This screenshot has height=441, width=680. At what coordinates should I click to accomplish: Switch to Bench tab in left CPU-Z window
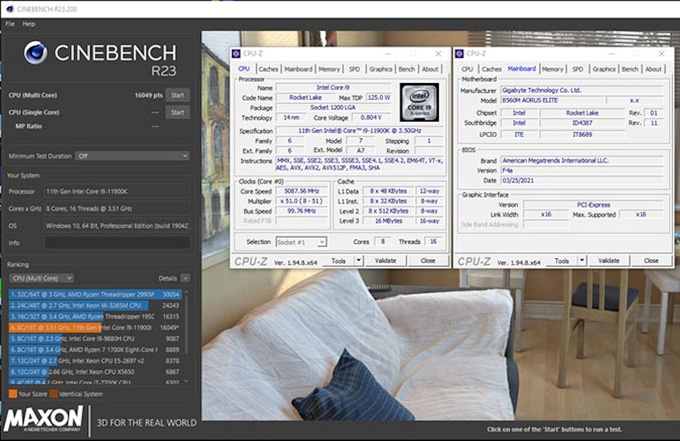[x=407, y=69]
